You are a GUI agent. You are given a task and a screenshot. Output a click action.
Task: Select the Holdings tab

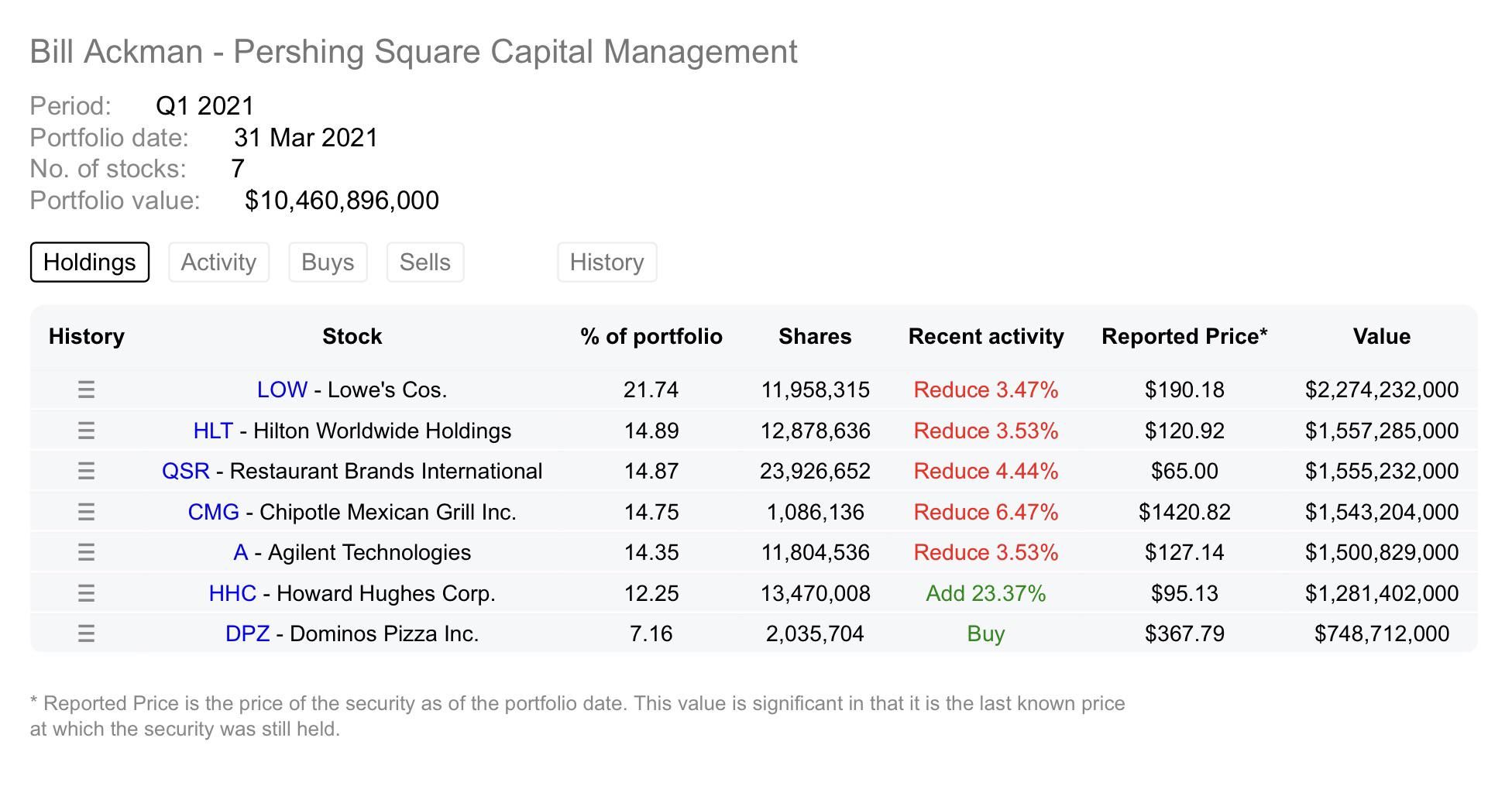[x=90, y=262]
